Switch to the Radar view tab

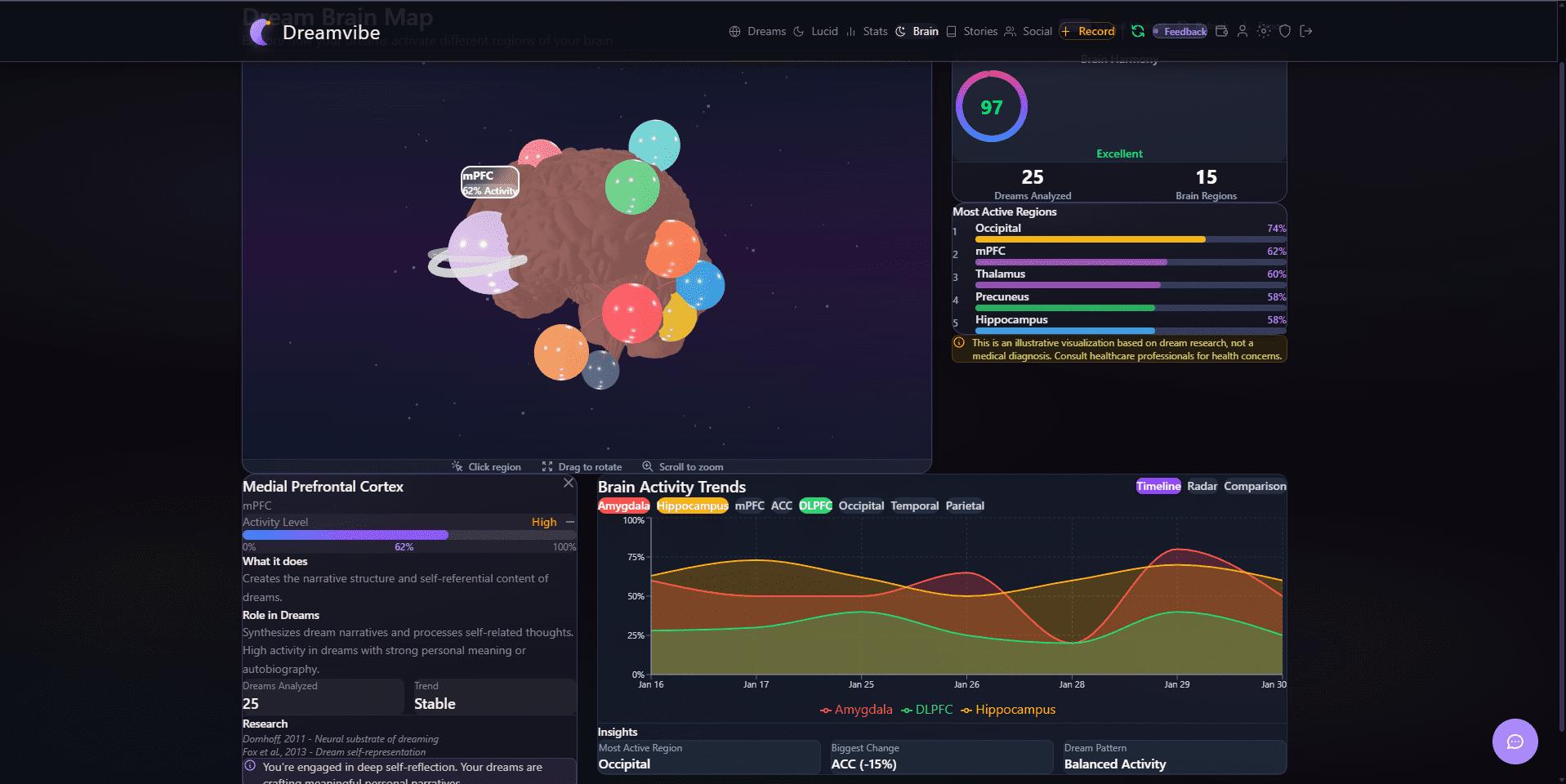tap(1202, 486)
